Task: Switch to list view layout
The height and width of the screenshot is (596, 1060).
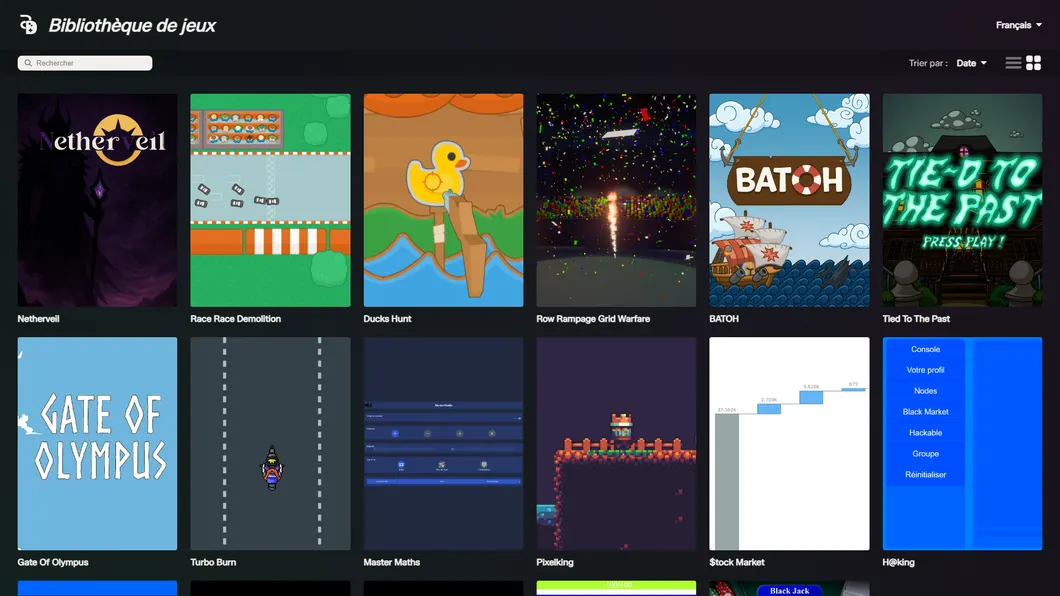Action: 1013,63
